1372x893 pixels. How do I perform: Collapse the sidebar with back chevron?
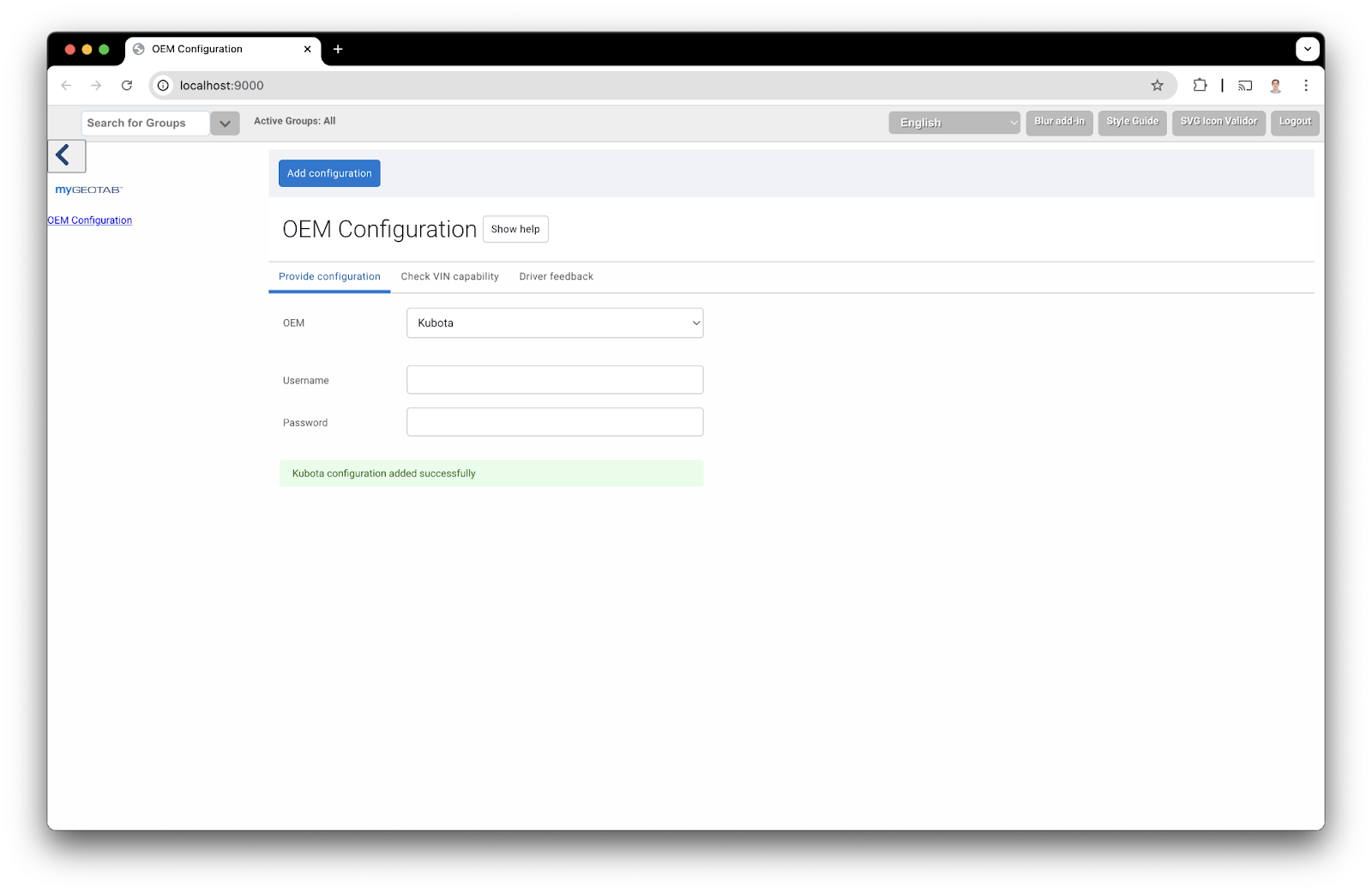coord(67,156)
